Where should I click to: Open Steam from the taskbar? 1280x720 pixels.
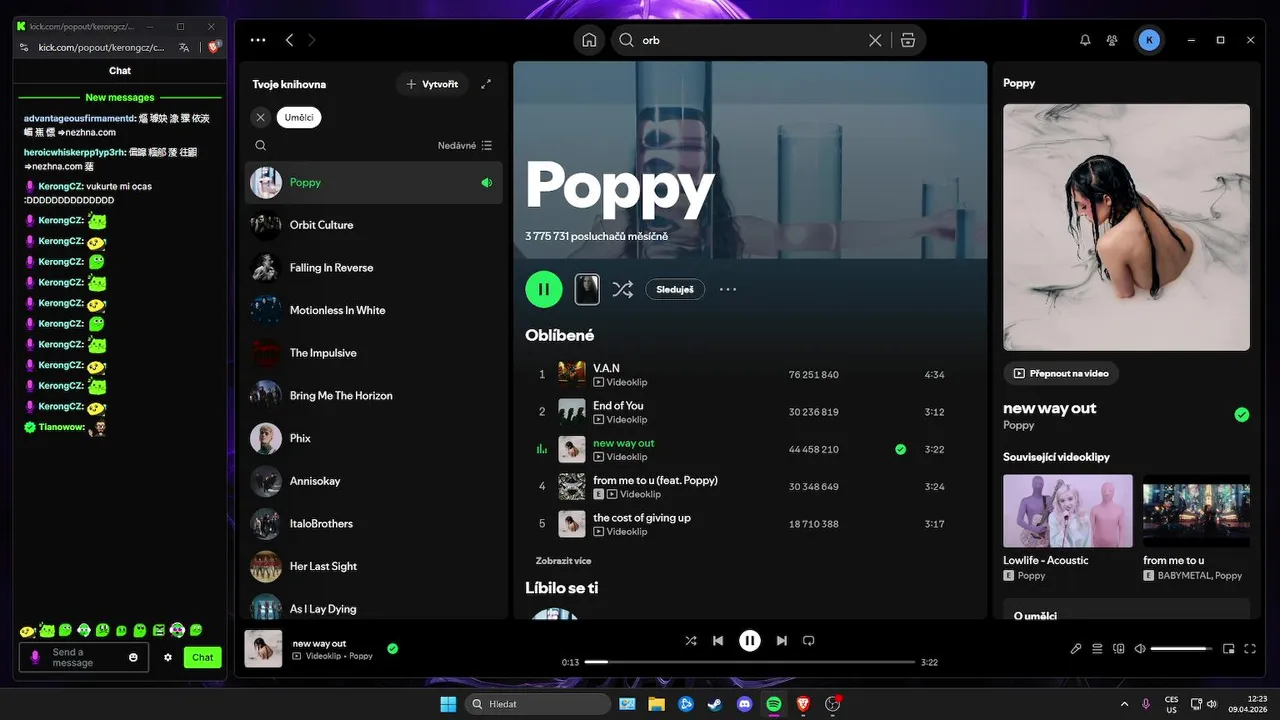(x=714, y=704)
